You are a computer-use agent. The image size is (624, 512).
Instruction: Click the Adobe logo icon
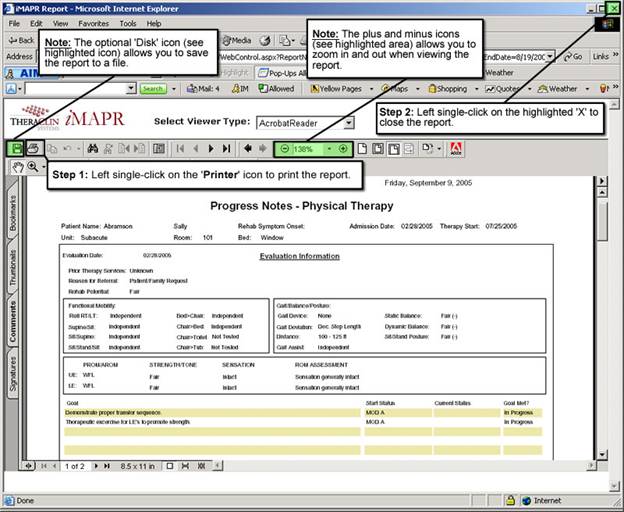pos(455,148)
